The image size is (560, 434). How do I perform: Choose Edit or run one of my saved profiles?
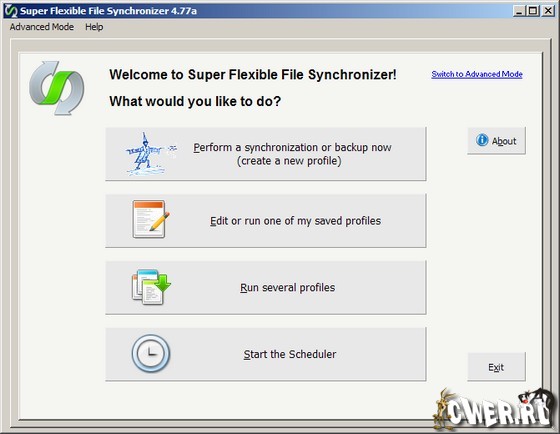[x=266, y=221]
